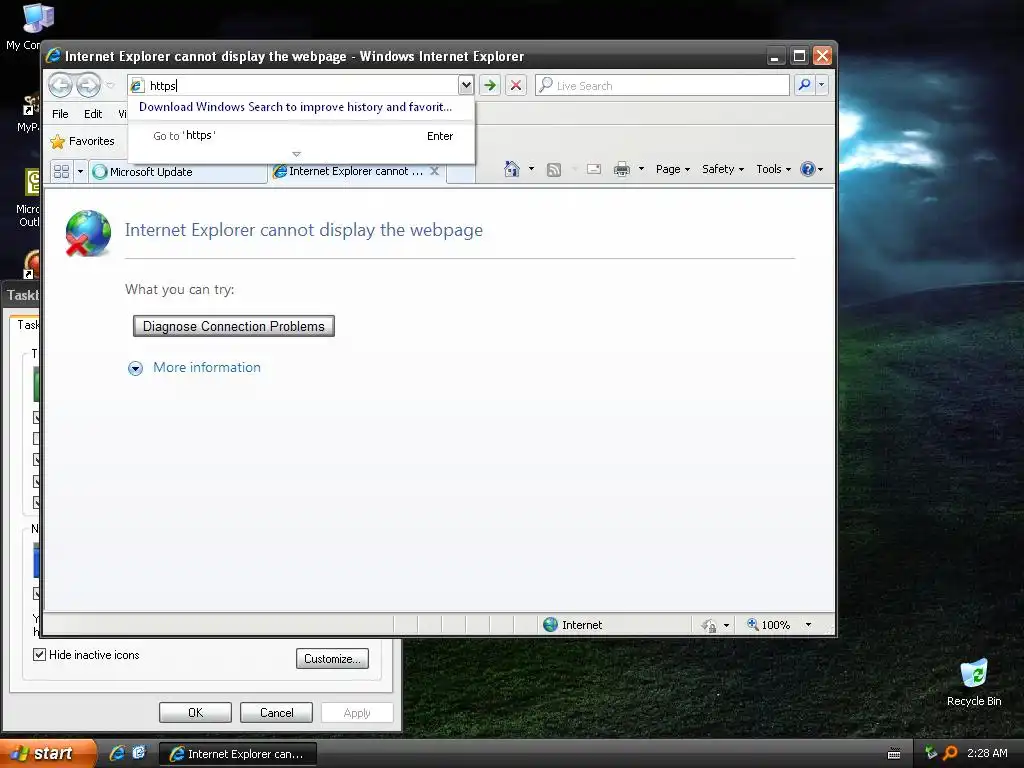
Task: Click the Back navigation arrow
Action: point(61,86)
